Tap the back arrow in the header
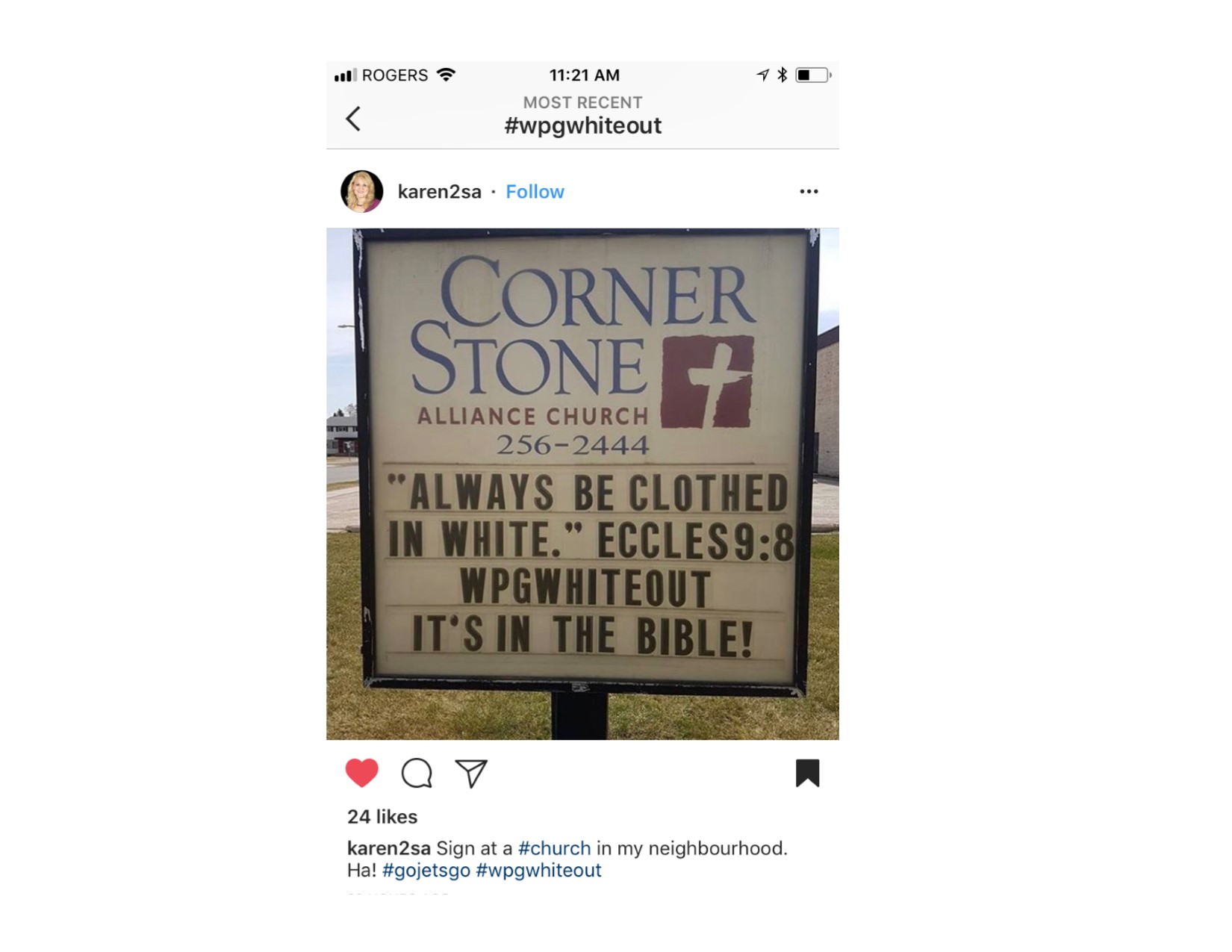This screenshot has height=952, width=1232. (x=353, y=119)
